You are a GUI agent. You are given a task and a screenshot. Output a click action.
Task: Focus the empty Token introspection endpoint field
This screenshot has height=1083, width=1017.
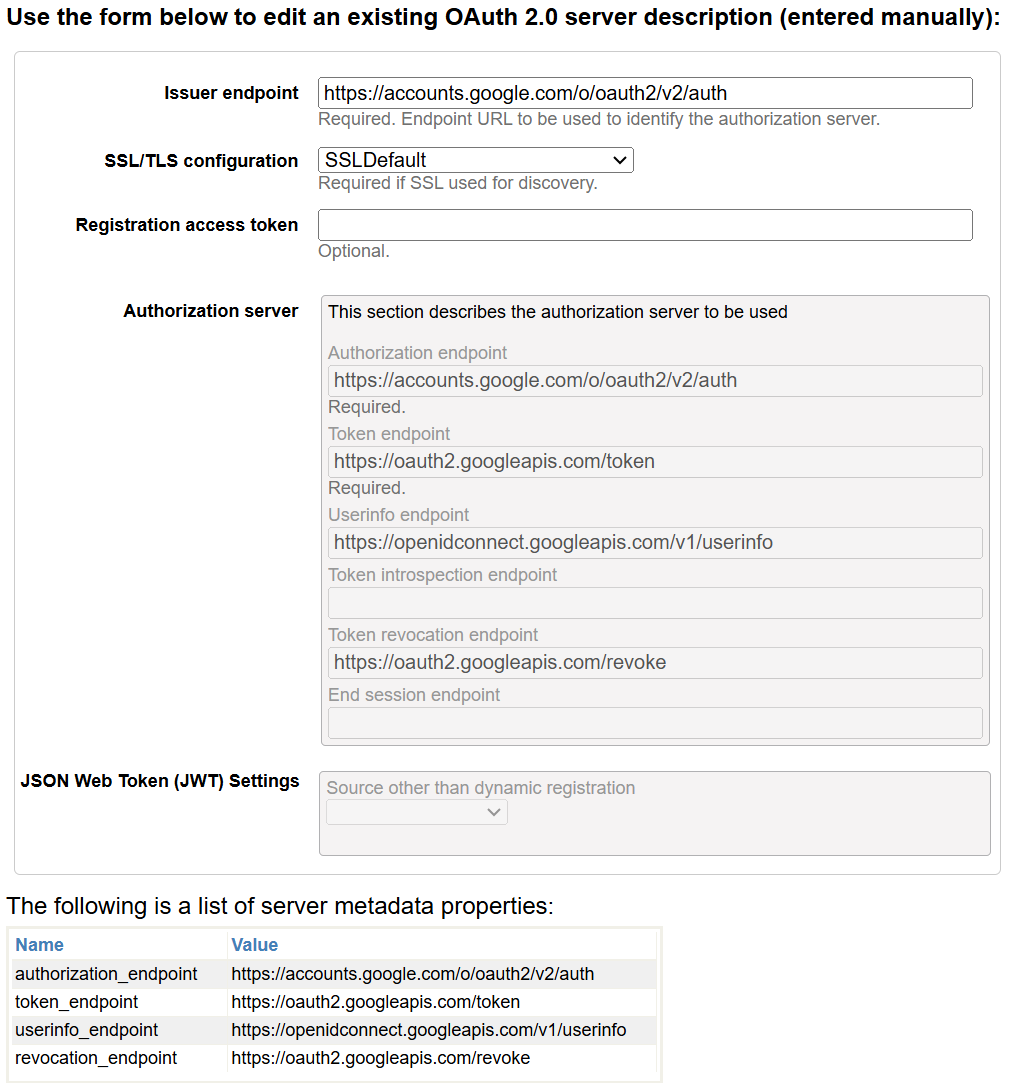click(x=655, y=603)
